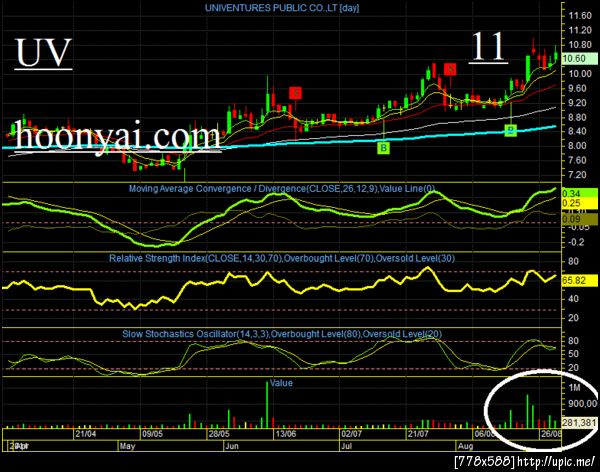Select the Slow Stochastics Oscillator panel title

[282, 334]
